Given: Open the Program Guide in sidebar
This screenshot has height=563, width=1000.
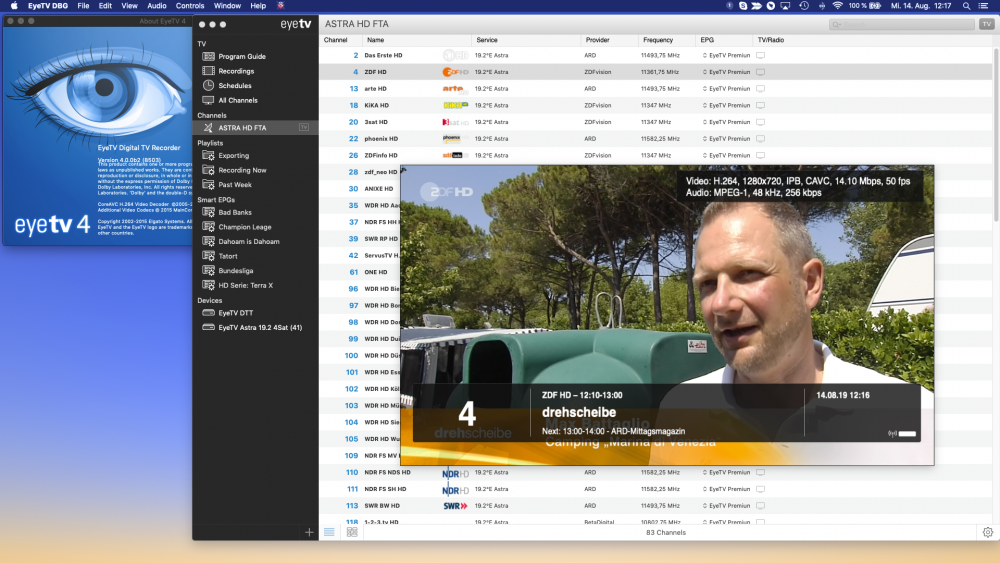Looking at the screenshot, I should tap(241, 57).
